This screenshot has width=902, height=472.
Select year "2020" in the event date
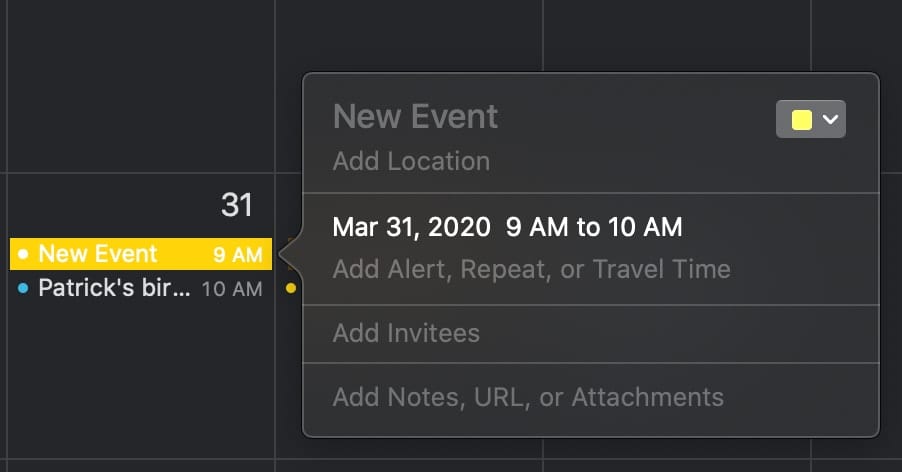click(458, 227)
